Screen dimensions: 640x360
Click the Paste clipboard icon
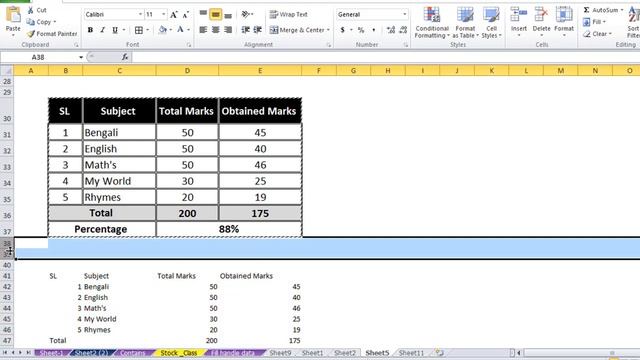(13, 15)
